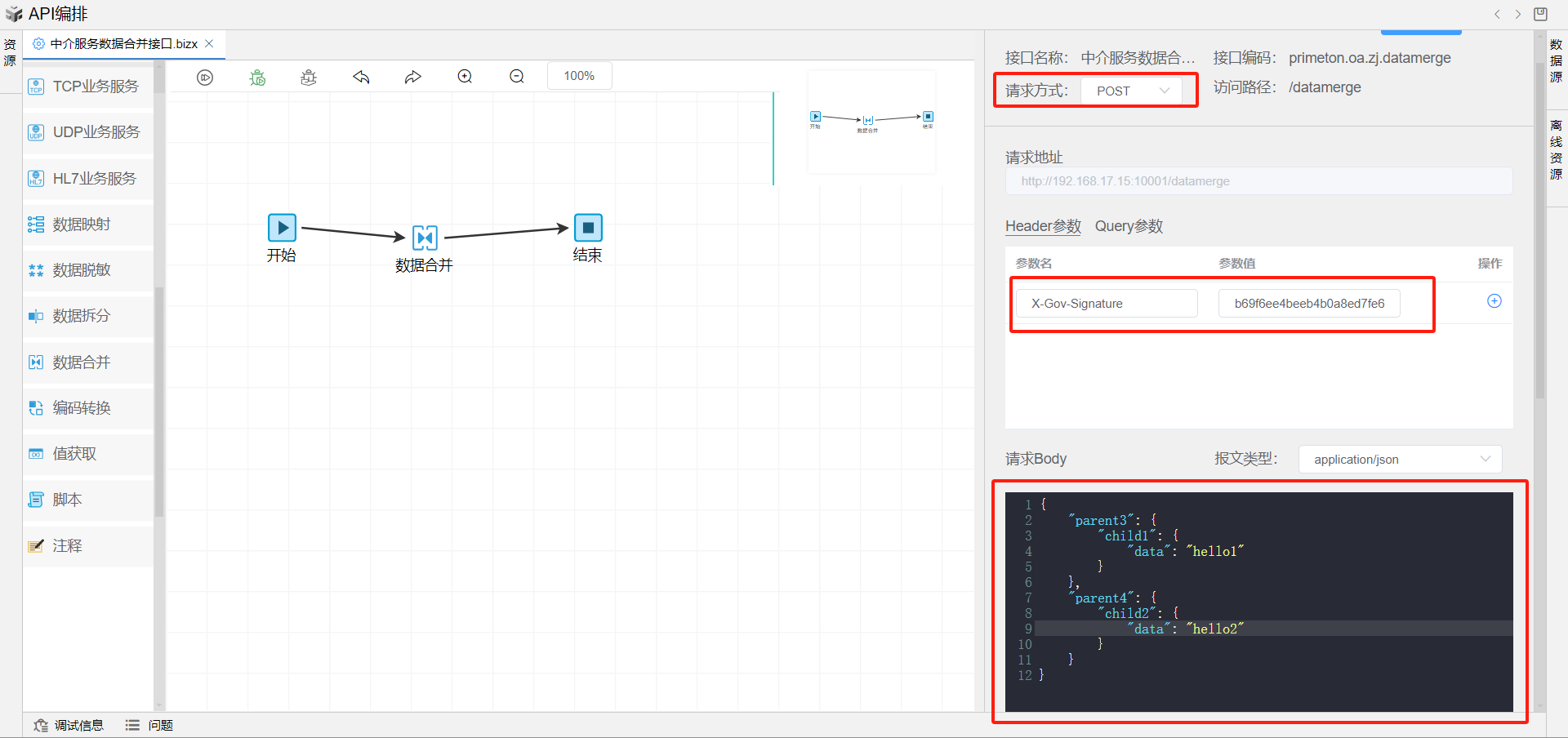Select the 数据合并 node on canvas

click(x=425, y=238)
